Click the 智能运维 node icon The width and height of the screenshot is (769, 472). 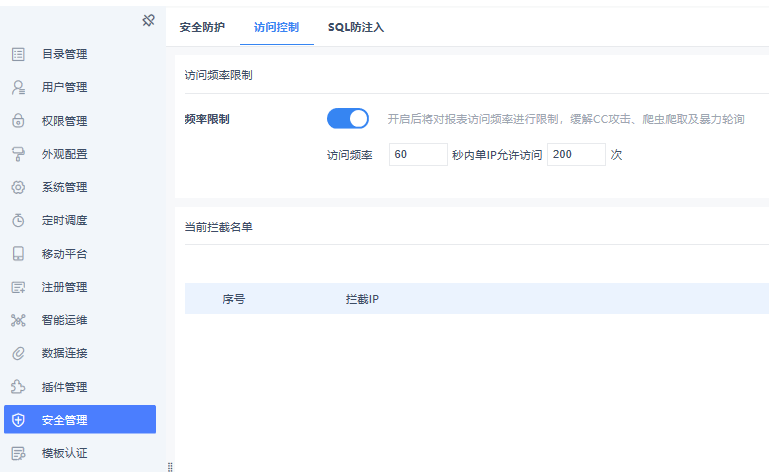pyautogui.click(x=18, y=320)
